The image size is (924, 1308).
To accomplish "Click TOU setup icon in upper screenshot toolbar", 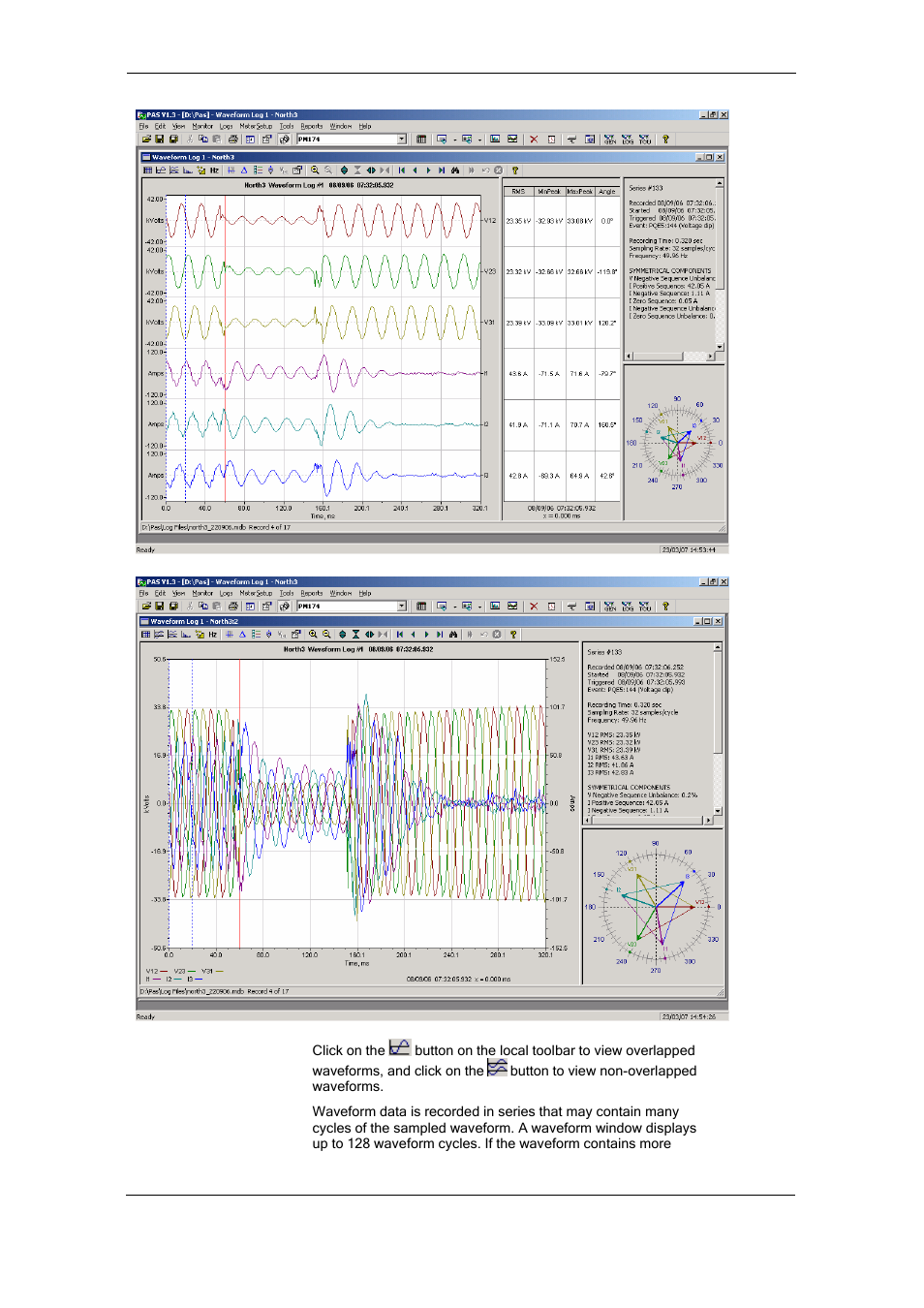I will [x=645, y=140].
